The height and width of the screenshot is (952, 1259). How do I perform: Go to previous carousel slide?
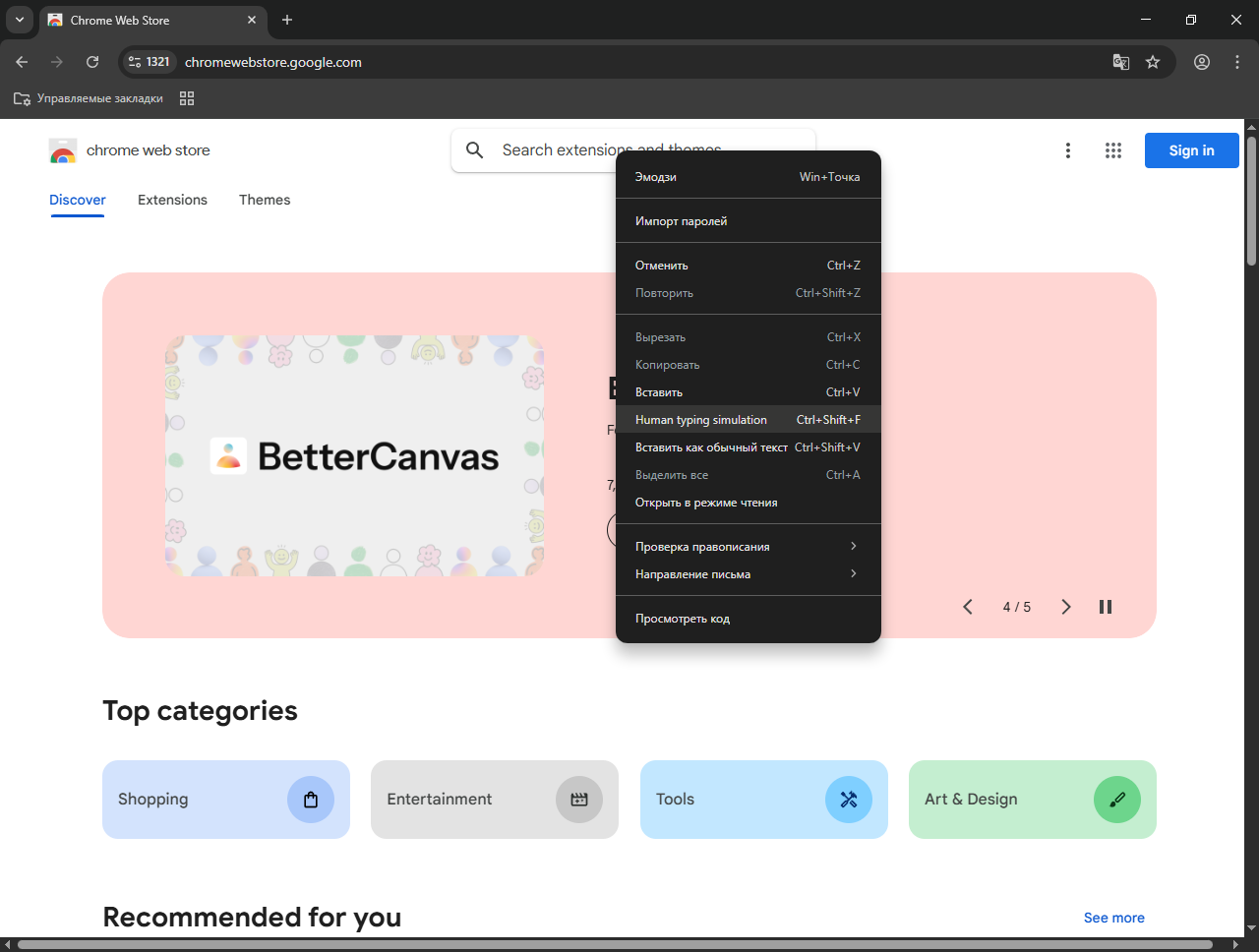[x=968, y=607]
